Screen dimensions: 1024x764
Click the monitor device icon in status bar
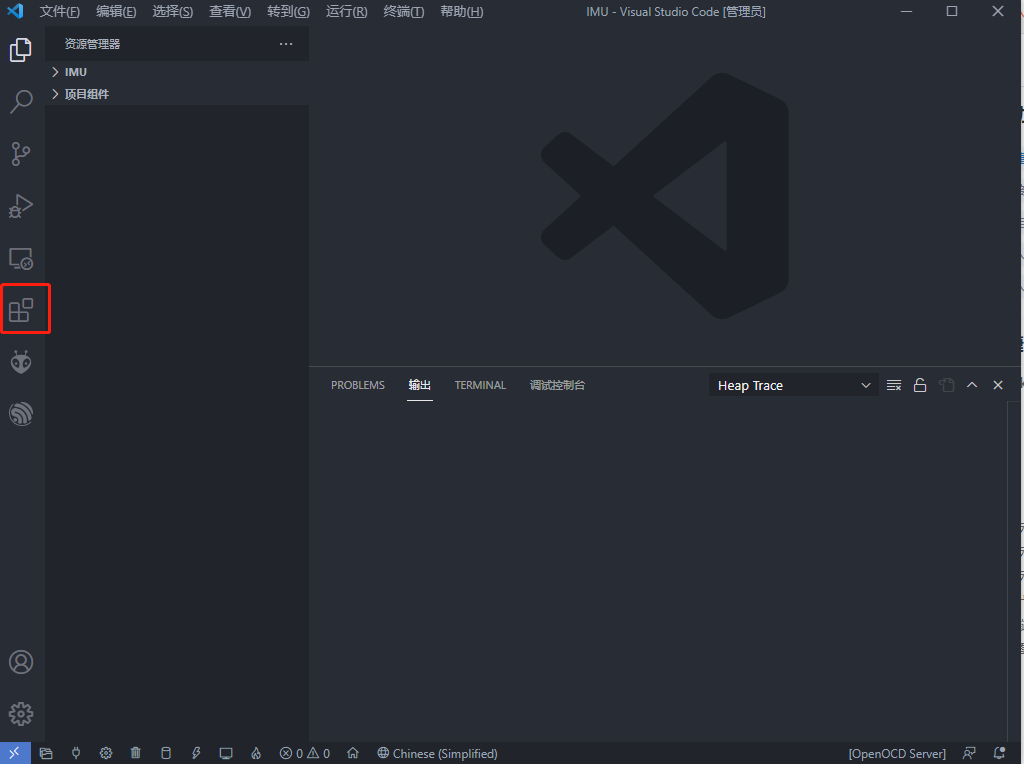pyautogui.click(x=226, y=753)
